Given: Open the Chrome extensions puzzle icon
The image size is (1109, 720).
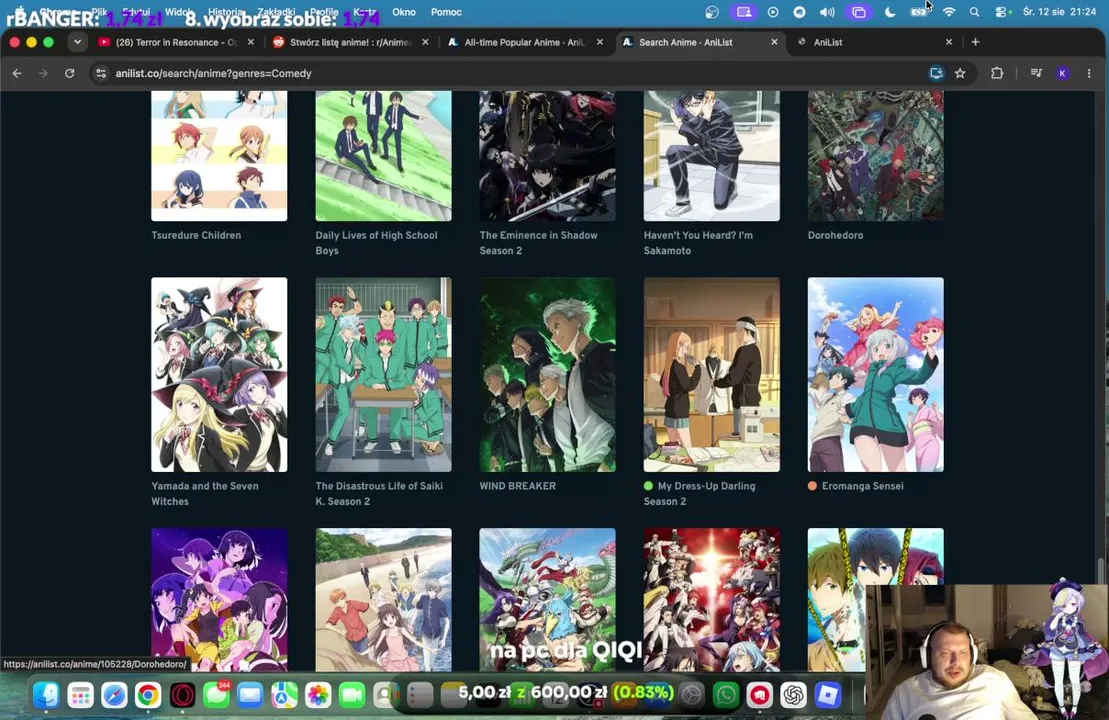Looking at the screenshot, I should [x=997, y=73].
